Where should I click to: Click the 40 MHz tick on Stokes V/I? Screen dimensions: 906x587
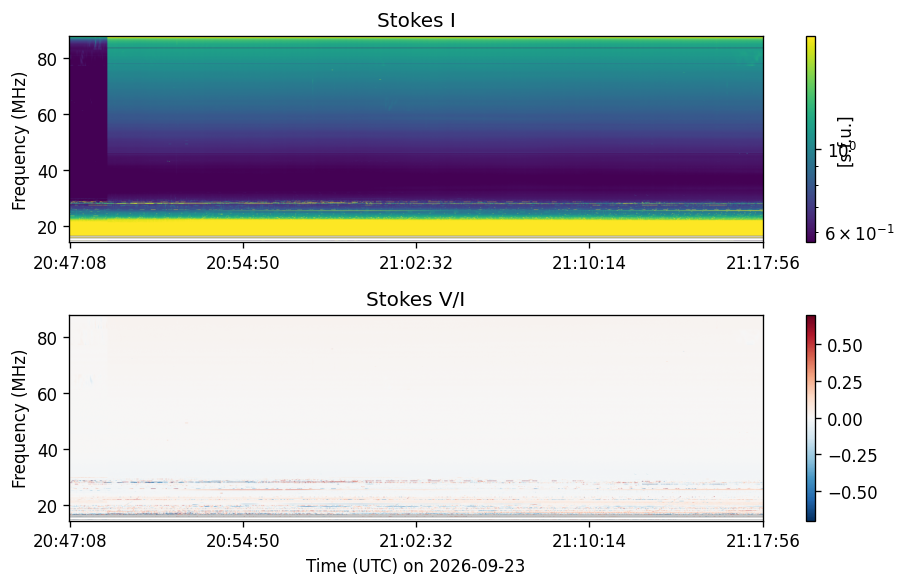point(46,450)
